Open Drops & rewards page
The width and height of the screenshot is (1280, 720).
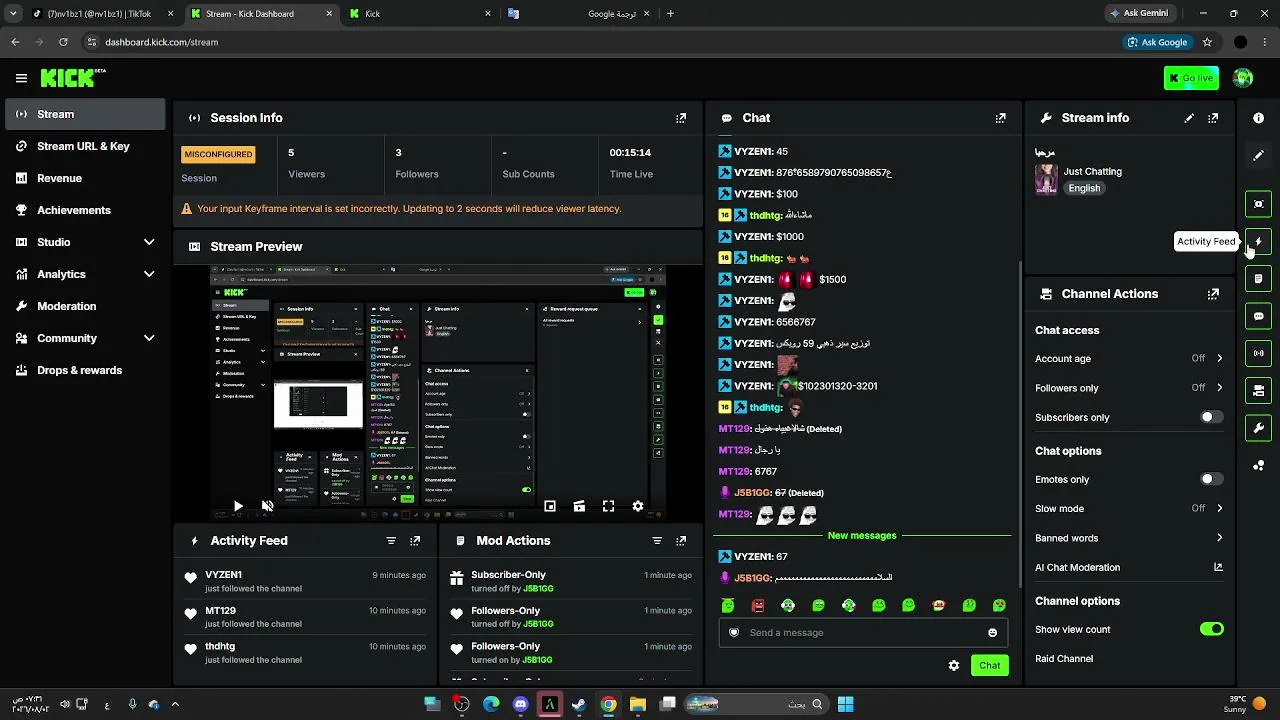click(85, 370)
